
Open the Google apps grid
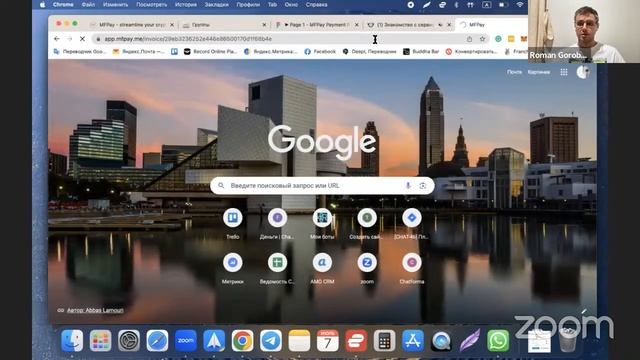(x=564, y=72)
